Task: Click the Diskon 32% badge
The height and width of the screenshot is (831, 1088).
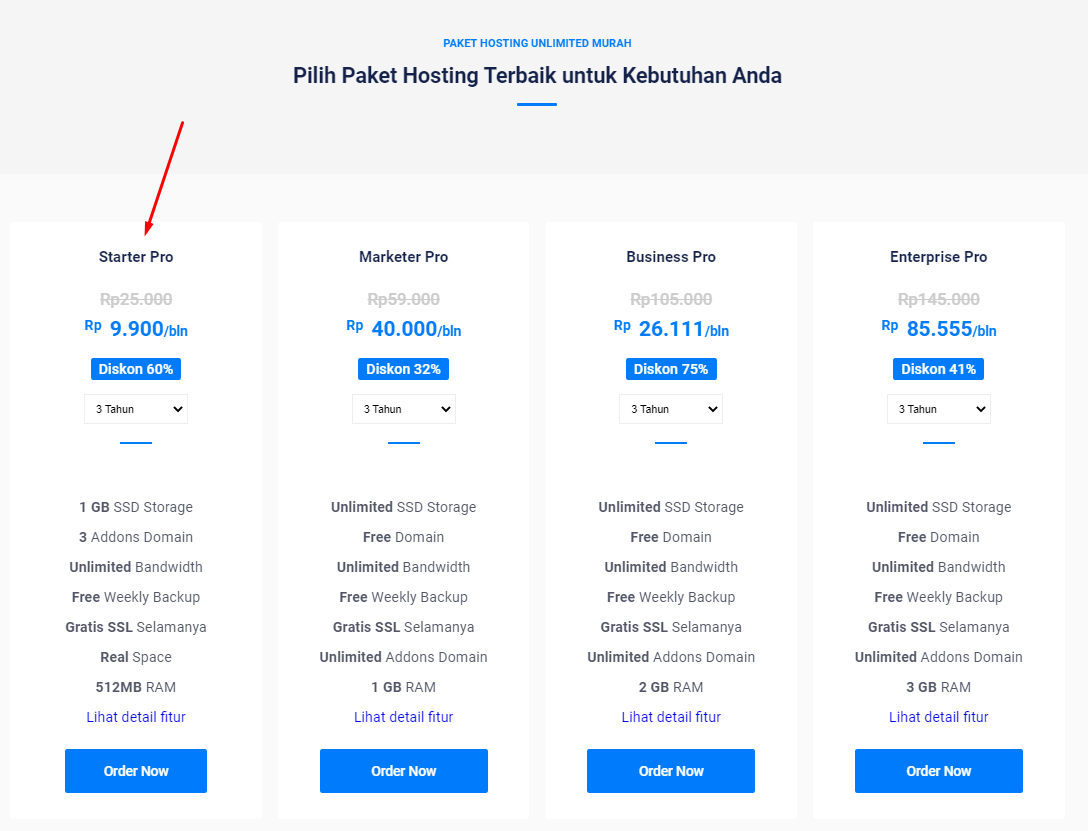Action: point(404,369)
